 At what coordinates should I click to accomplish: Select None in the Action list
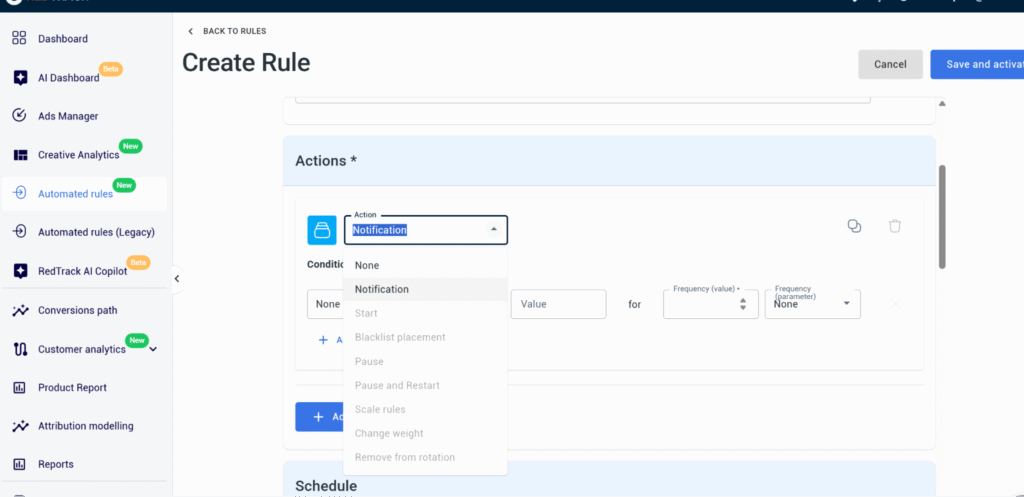(x=425, y=265)
